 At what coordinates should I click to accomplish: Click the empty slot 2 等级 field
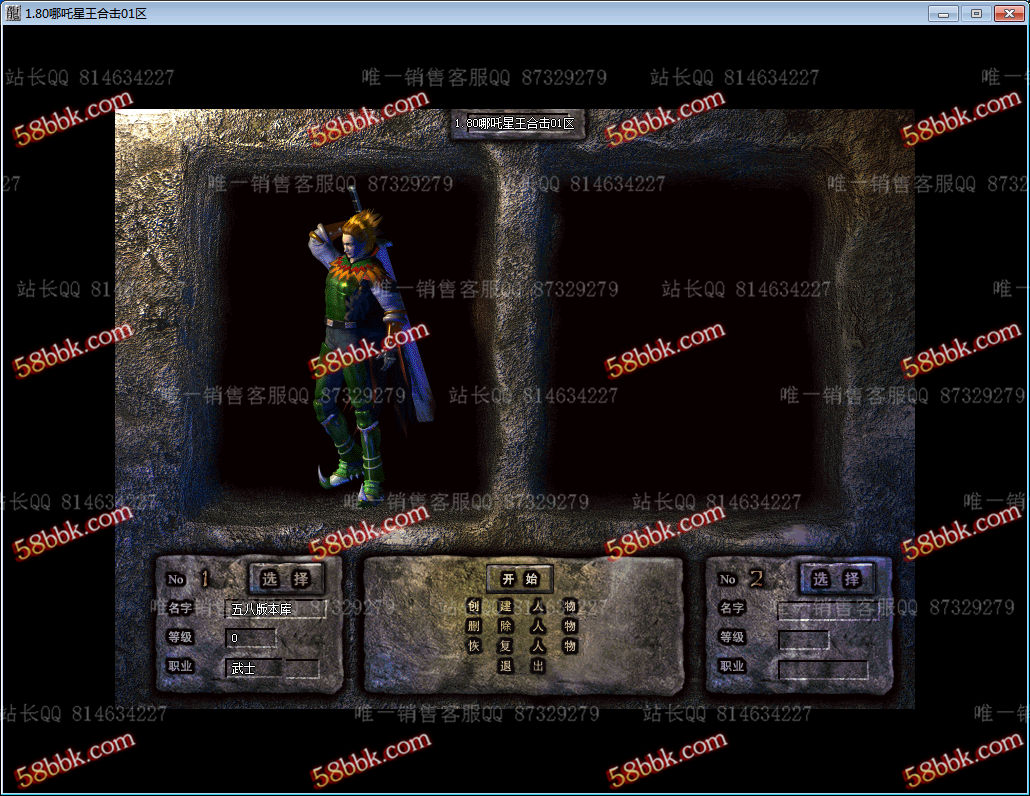click(x=803, y=640)
